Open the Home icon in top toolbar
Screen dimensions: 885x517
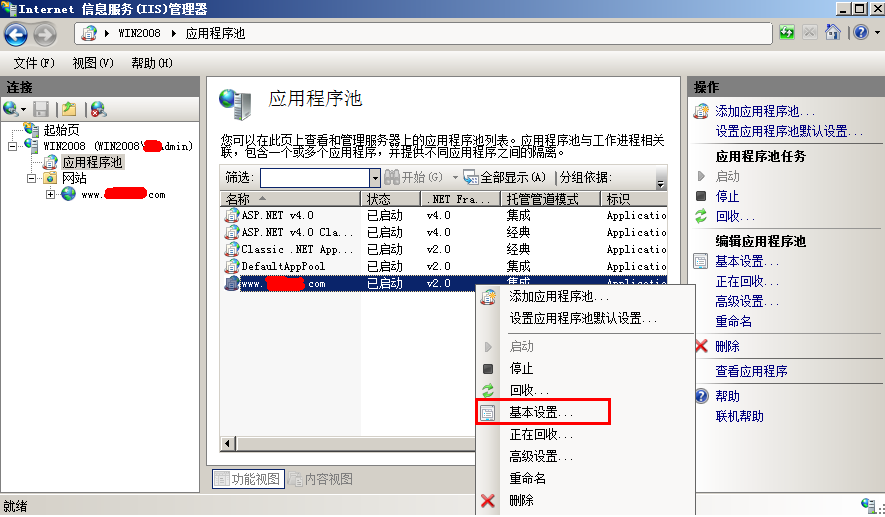coord(833,32)
